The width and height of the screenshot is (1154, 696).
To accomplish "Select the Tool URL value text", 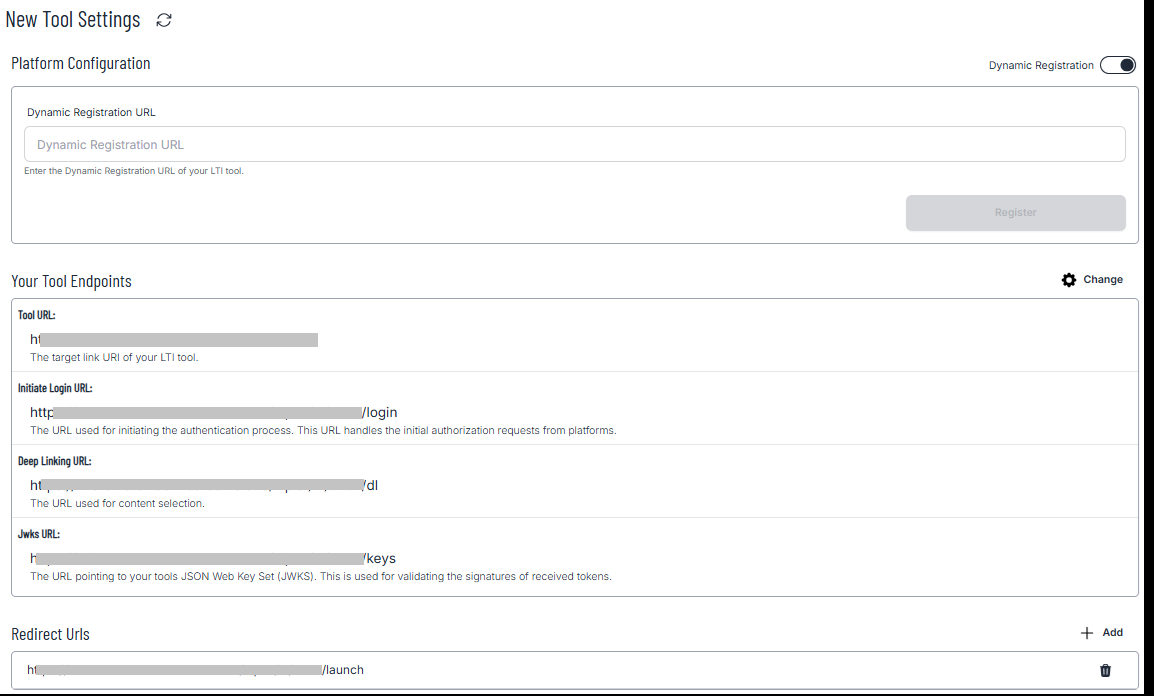I will pyautogui.click(x=175, y=338).
